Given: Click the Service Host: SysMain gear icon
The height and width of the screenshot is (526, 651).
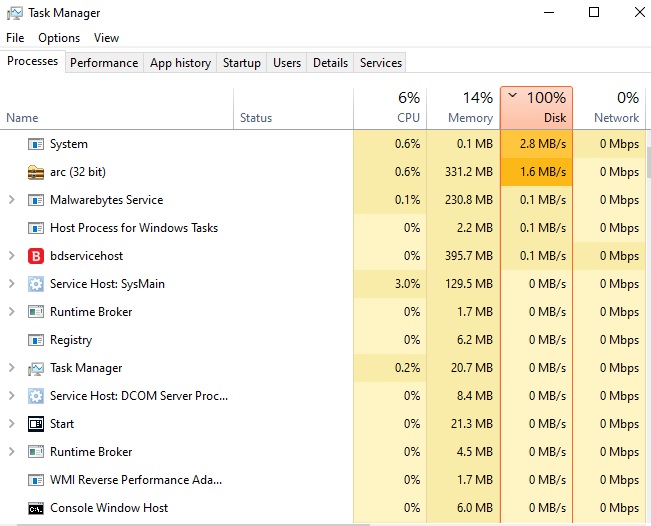Looking at the screenshot, I should [36, 284].
